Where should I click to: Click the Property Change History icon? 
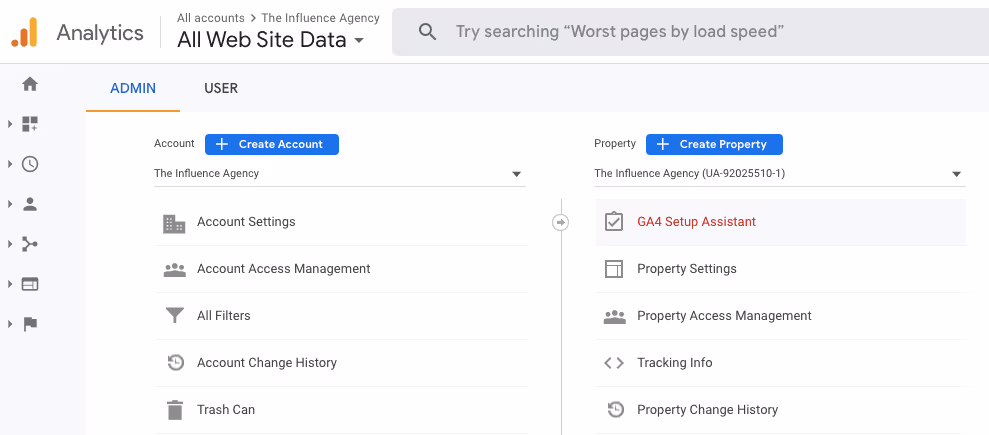615,410
